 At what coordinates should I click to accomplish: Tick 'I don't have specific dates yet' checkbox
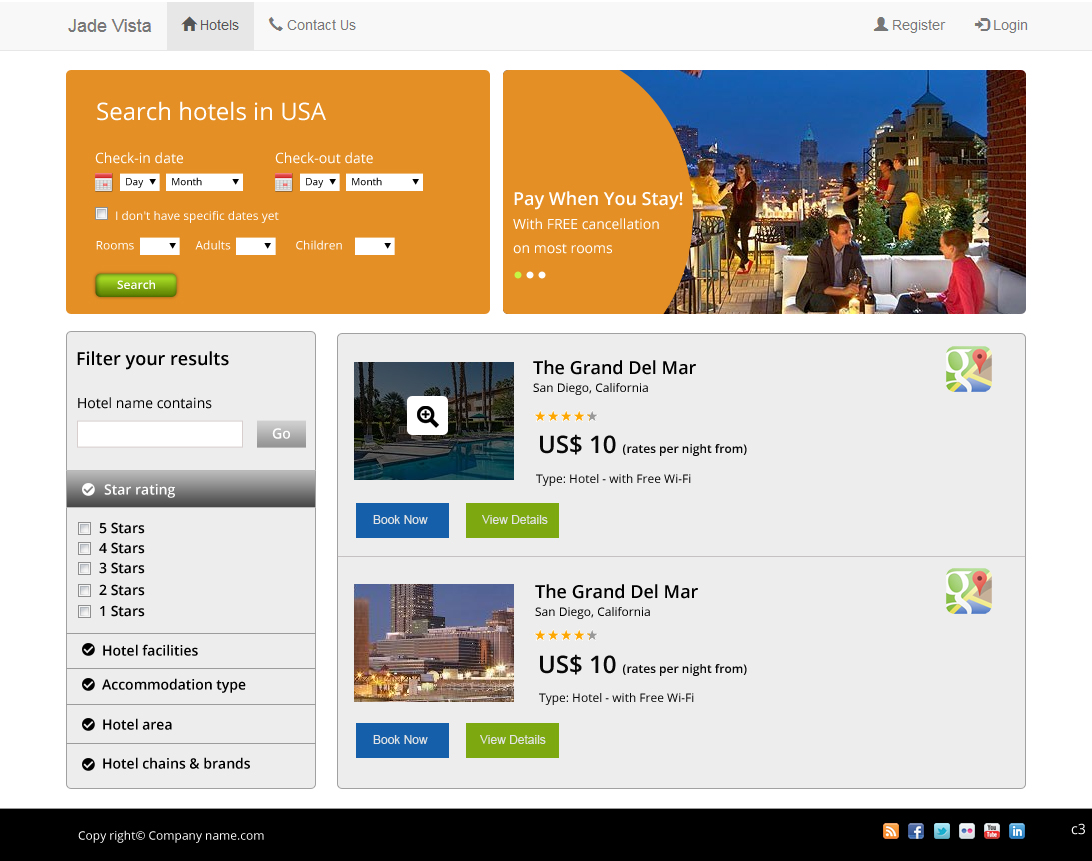(102, 214)
